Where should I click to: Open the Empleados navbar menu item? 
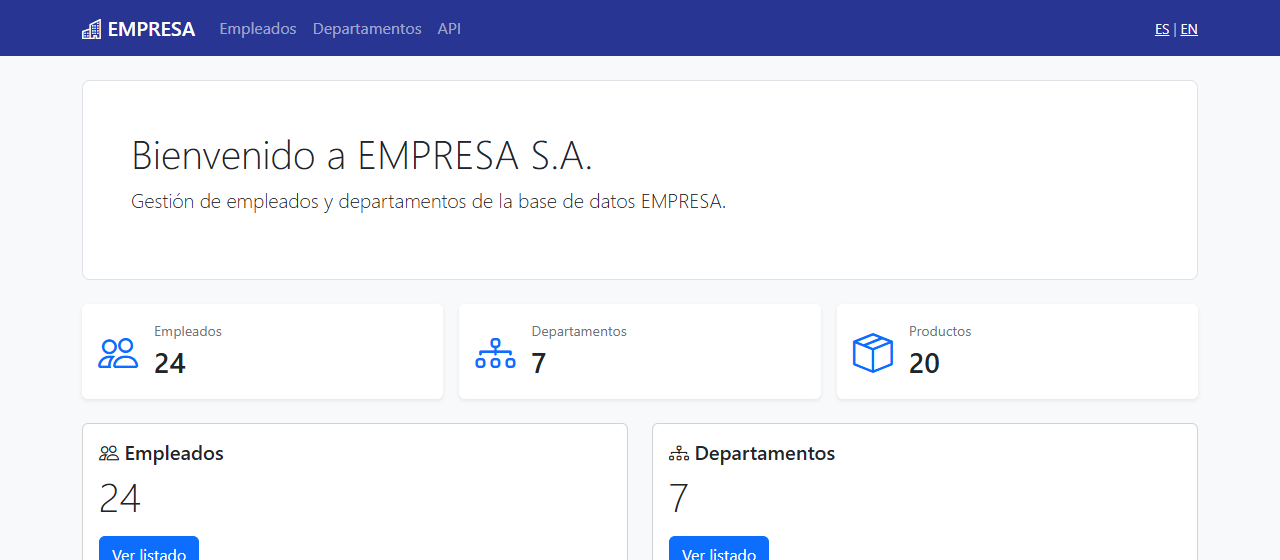[258, 29]
